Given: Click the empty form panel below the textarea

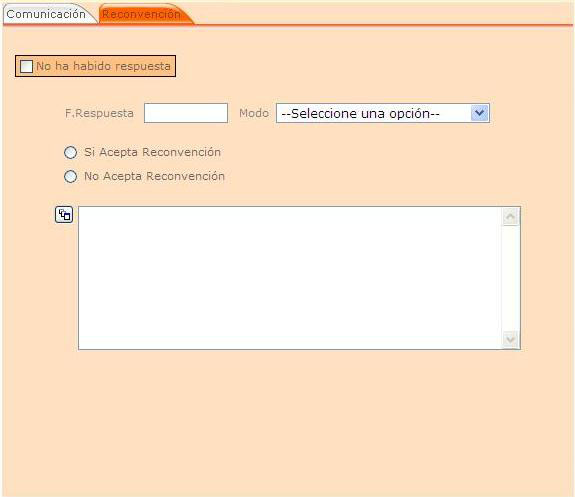Looking at the screenshot, I should pos(288,422).
